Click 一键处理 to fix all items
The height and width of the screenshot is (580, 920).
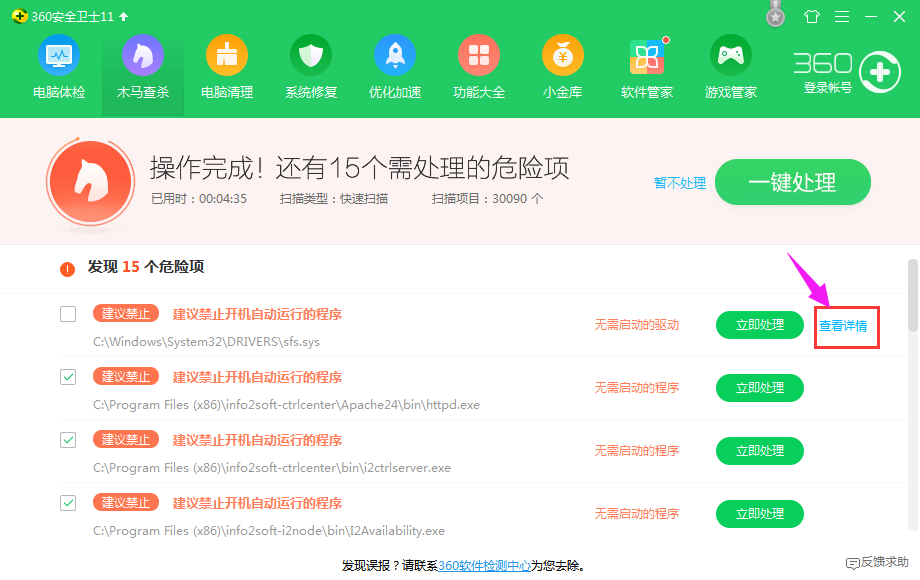pos(793,182)
